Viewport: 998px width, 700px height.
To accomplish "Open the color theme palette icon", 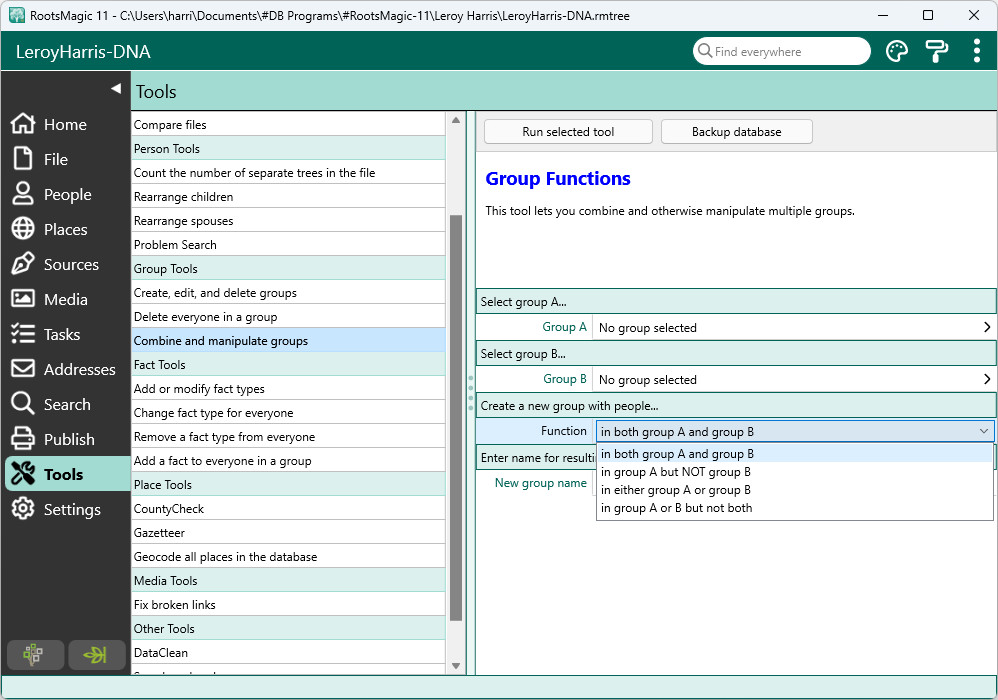I will click(x=897, y=52).
